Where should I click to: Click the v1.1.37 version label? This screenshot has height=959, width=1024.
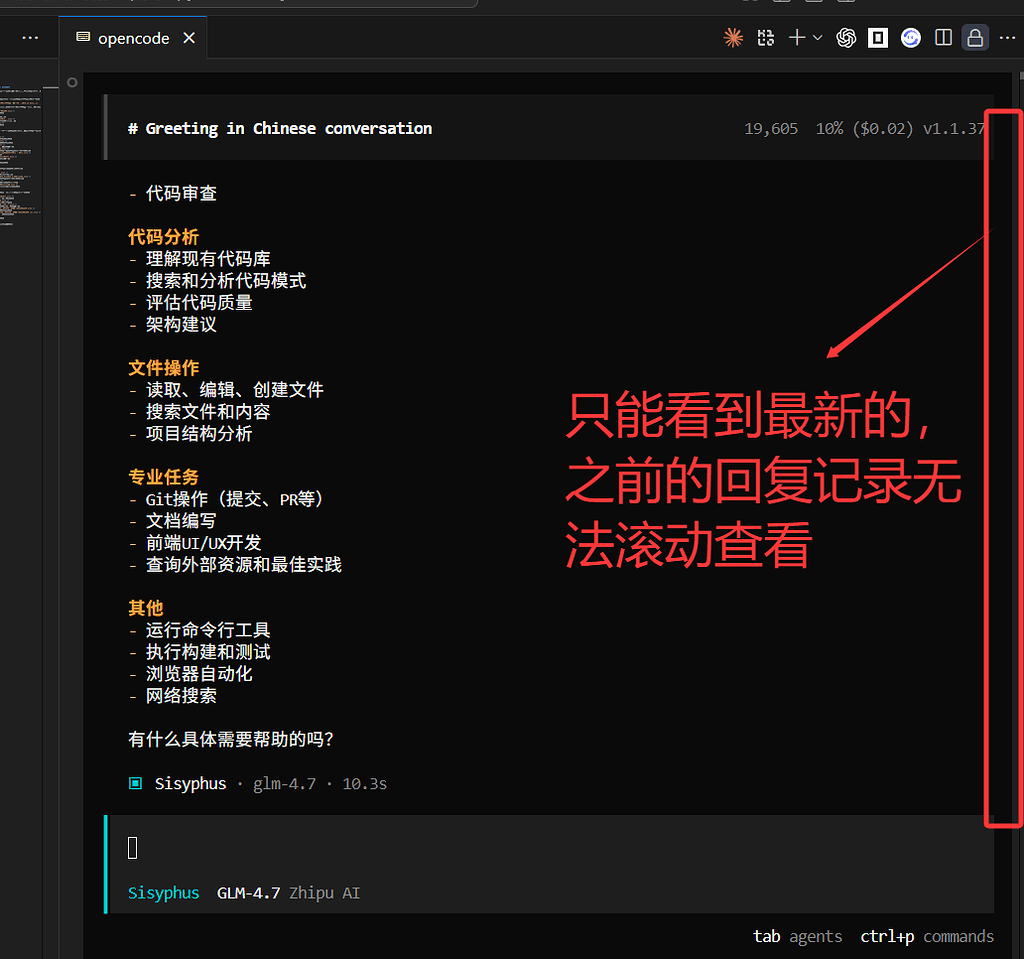(953, 129)
